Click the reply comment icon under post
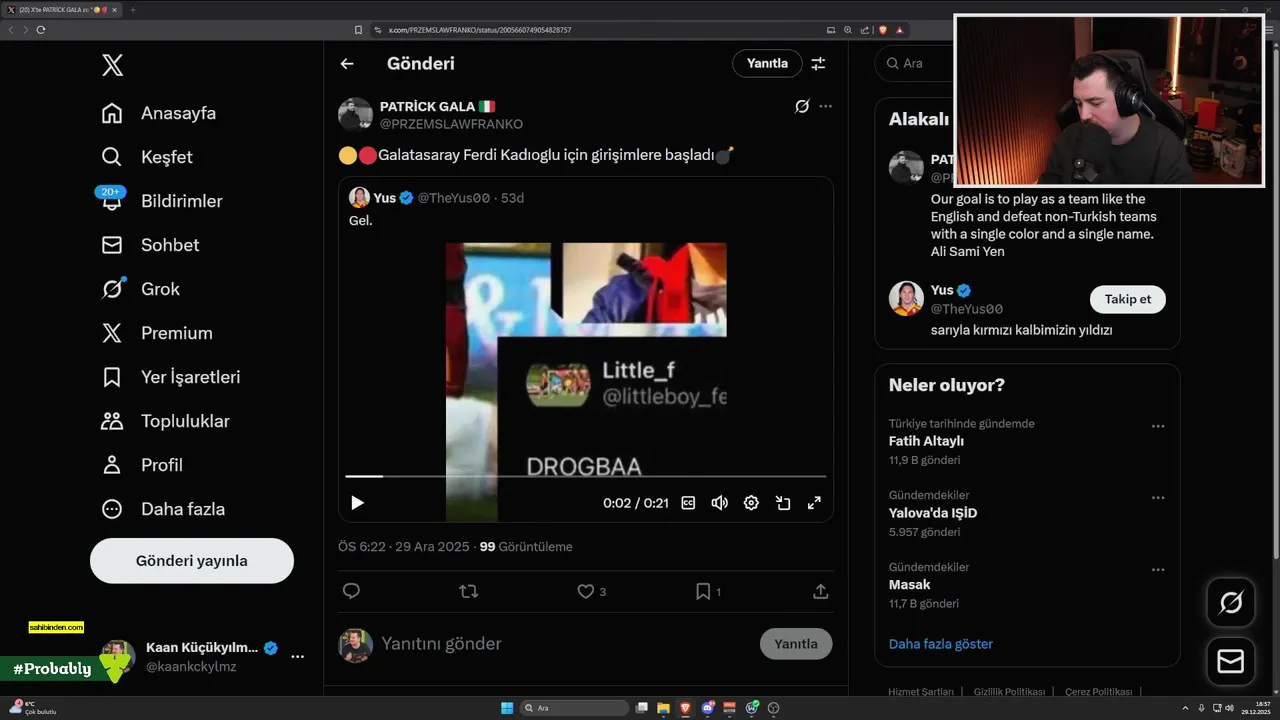This screenshot has width=1280, height=720. tap(351, 591)
